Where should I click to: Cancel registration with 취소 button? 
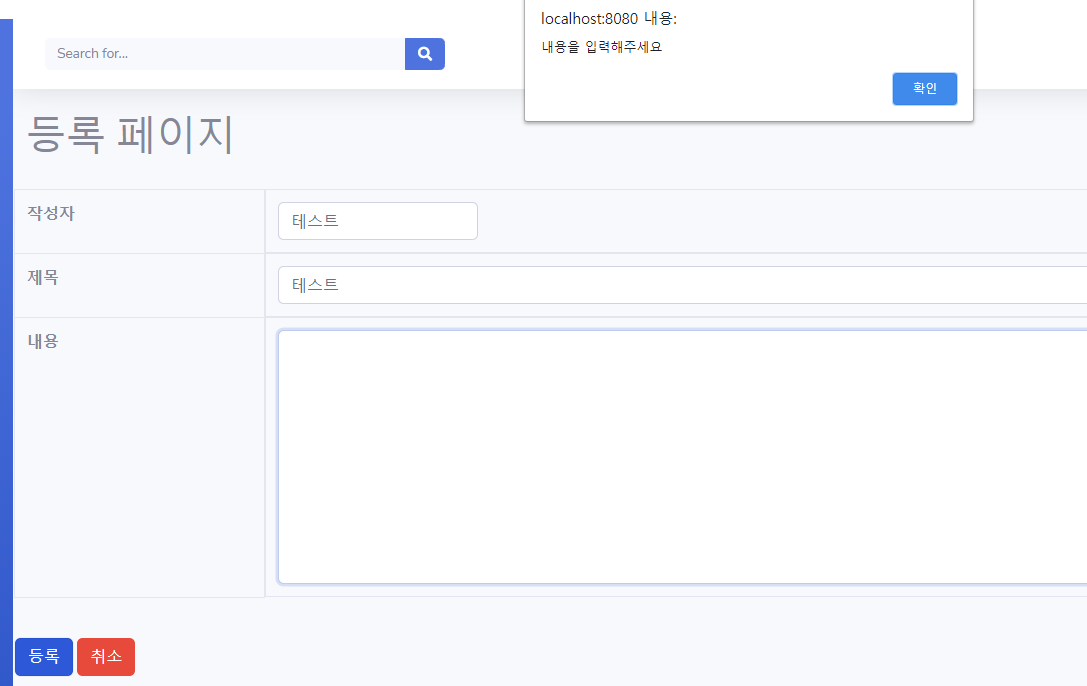tap(106, 656)
